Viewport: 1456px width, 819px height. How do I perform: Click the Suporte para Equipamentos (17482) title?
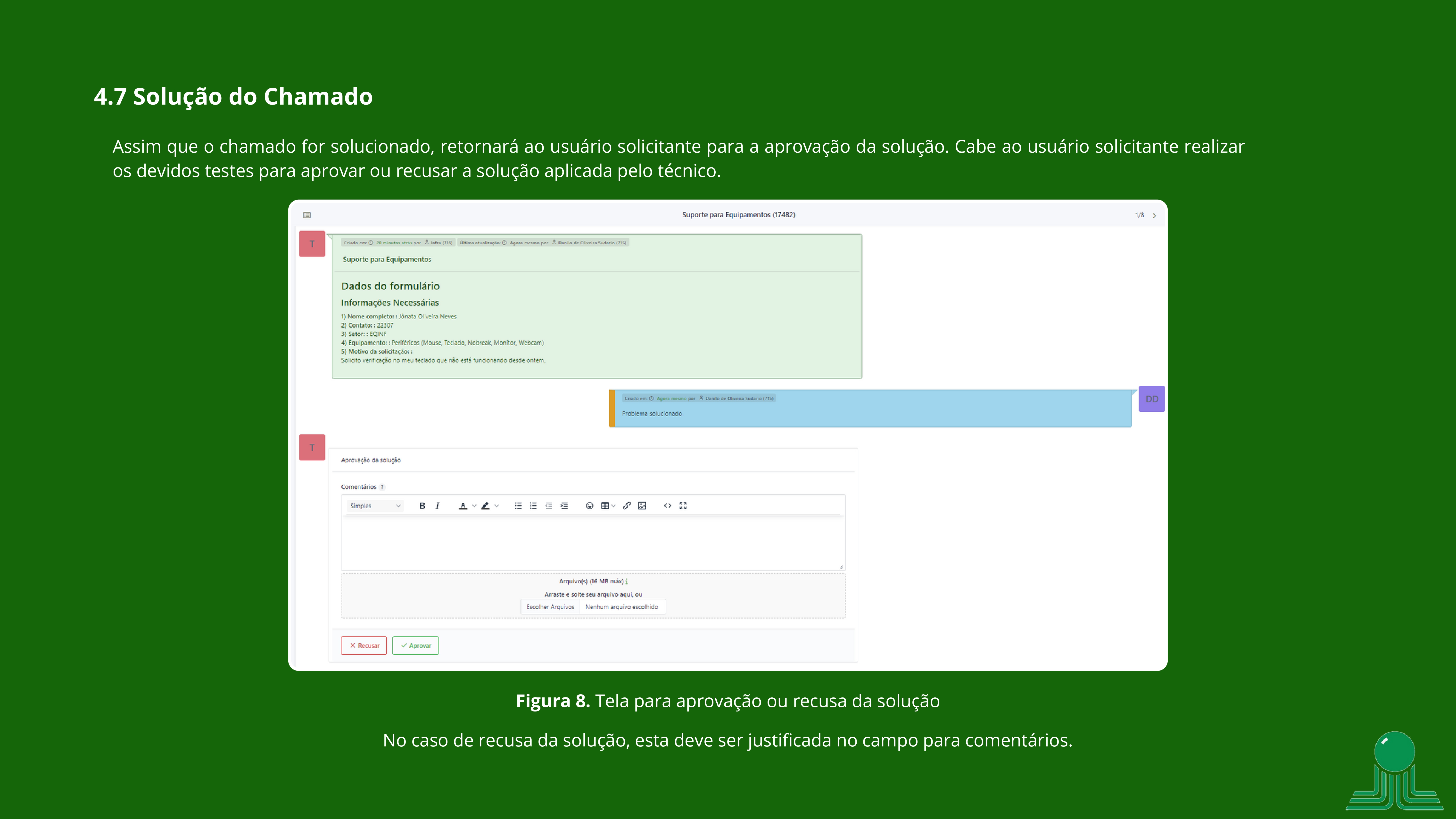tap(738, 215)
